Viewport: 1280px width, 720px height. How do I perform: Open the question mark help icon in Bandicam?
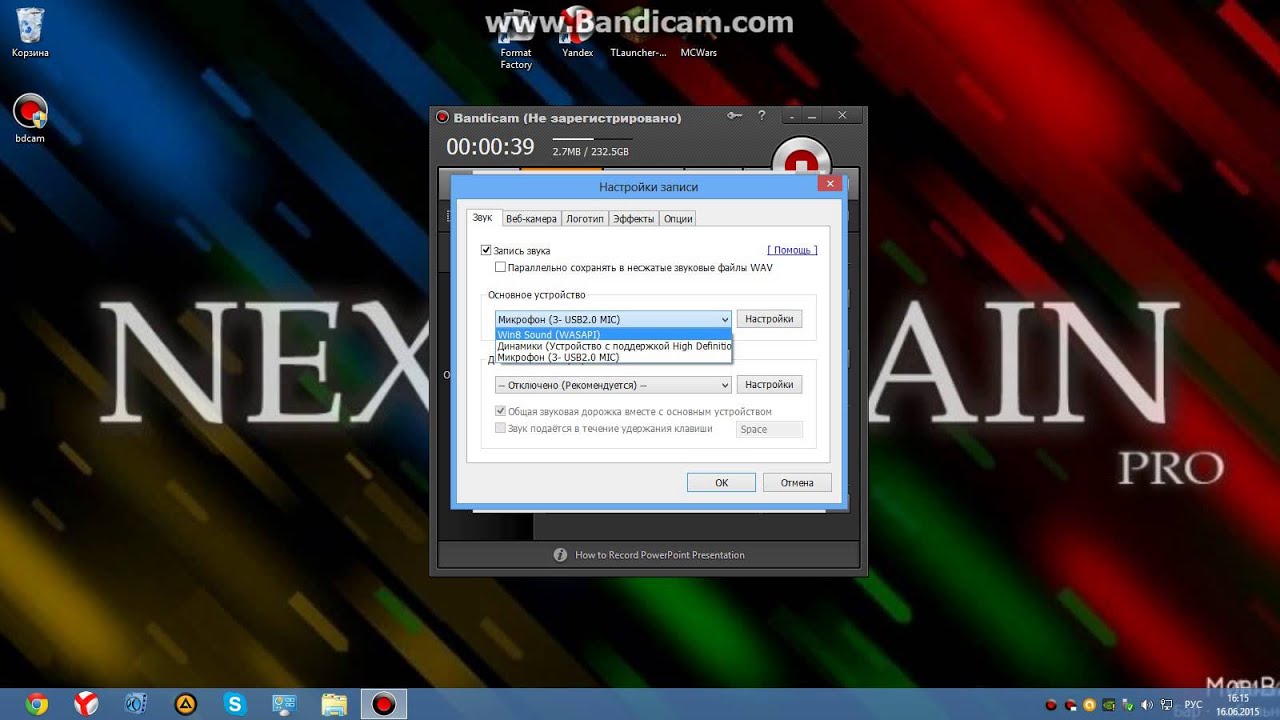[x=762, y=116]
